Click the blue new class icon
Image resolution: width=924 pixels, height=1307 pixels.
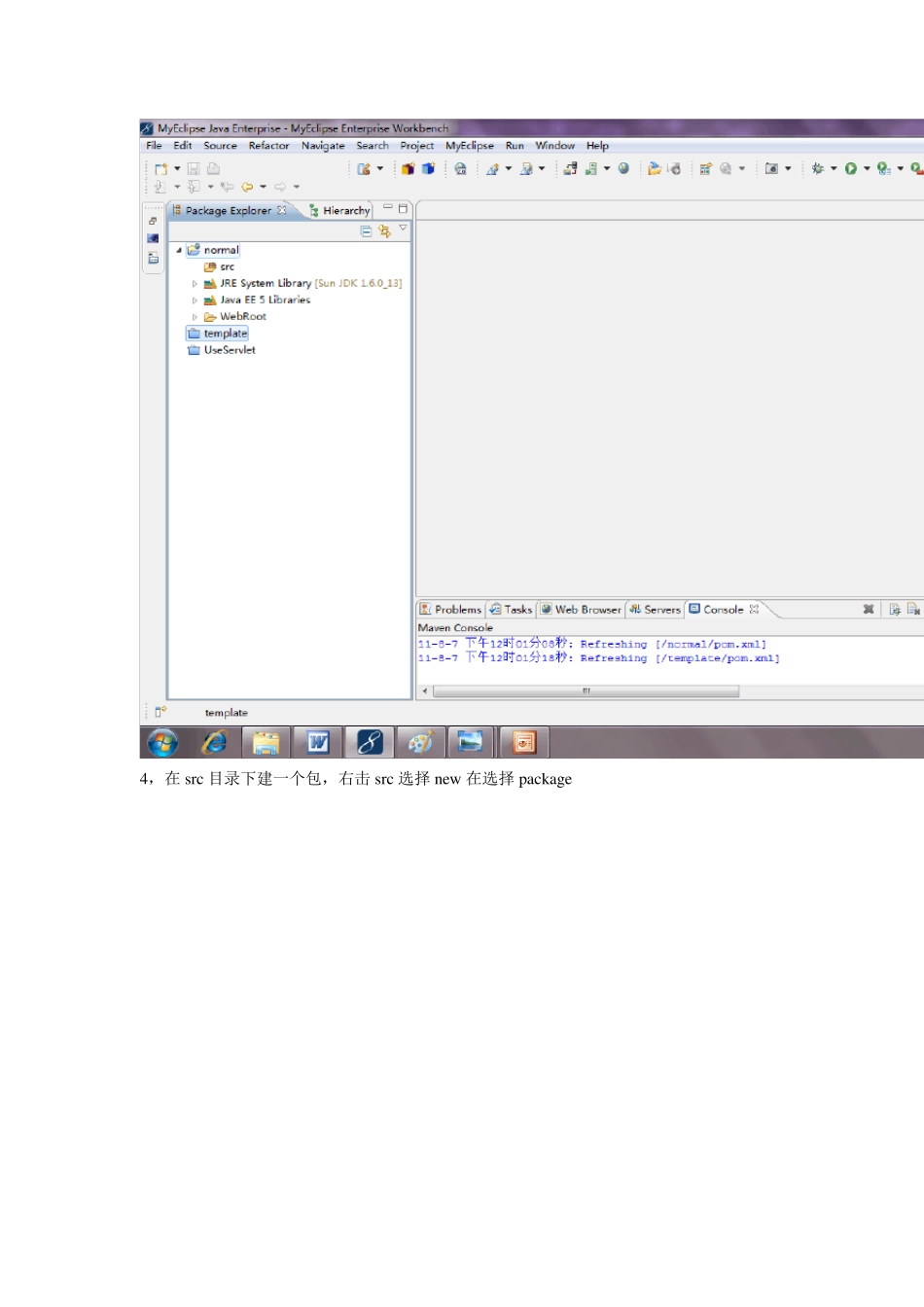(428, 169)
